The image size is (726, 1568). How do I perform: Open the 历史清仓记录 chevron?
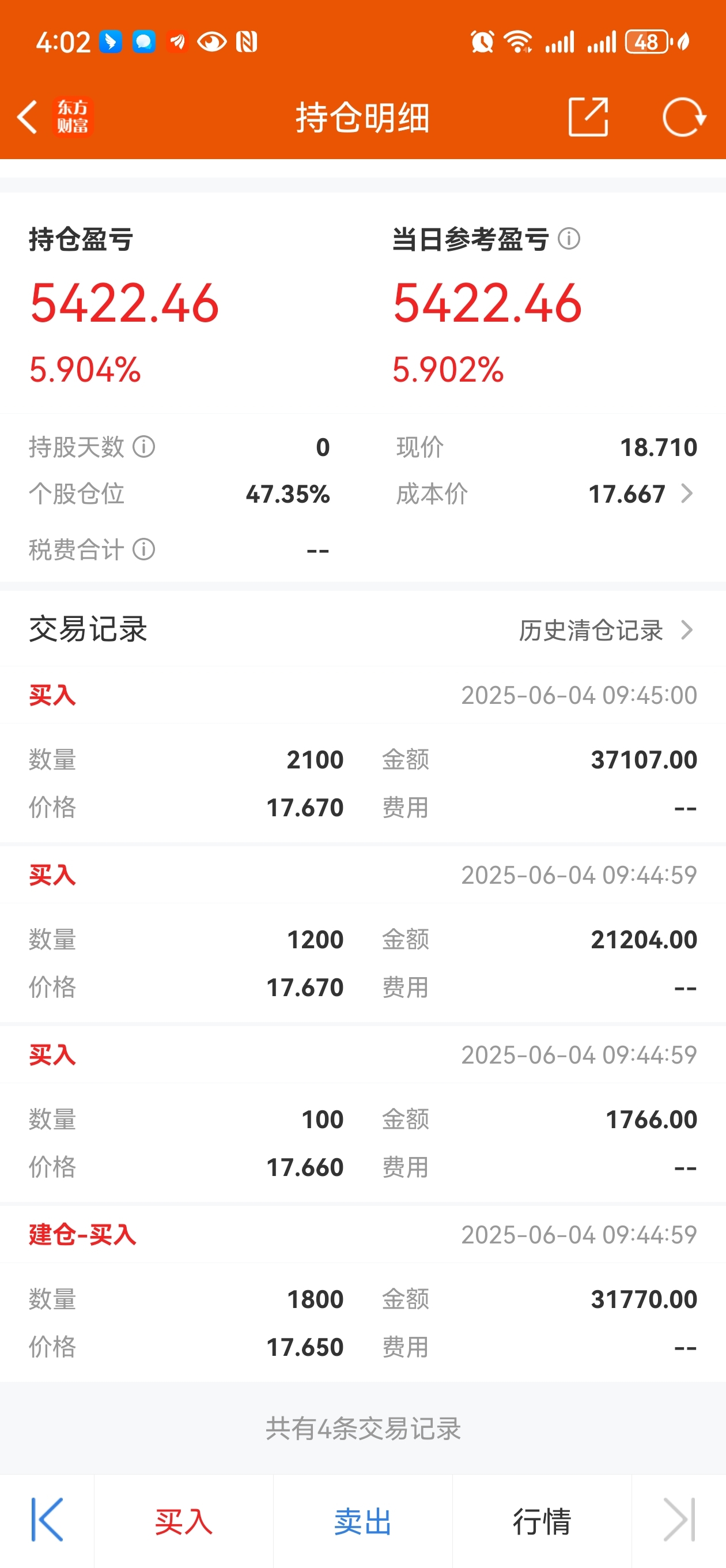tap(687, 630)
